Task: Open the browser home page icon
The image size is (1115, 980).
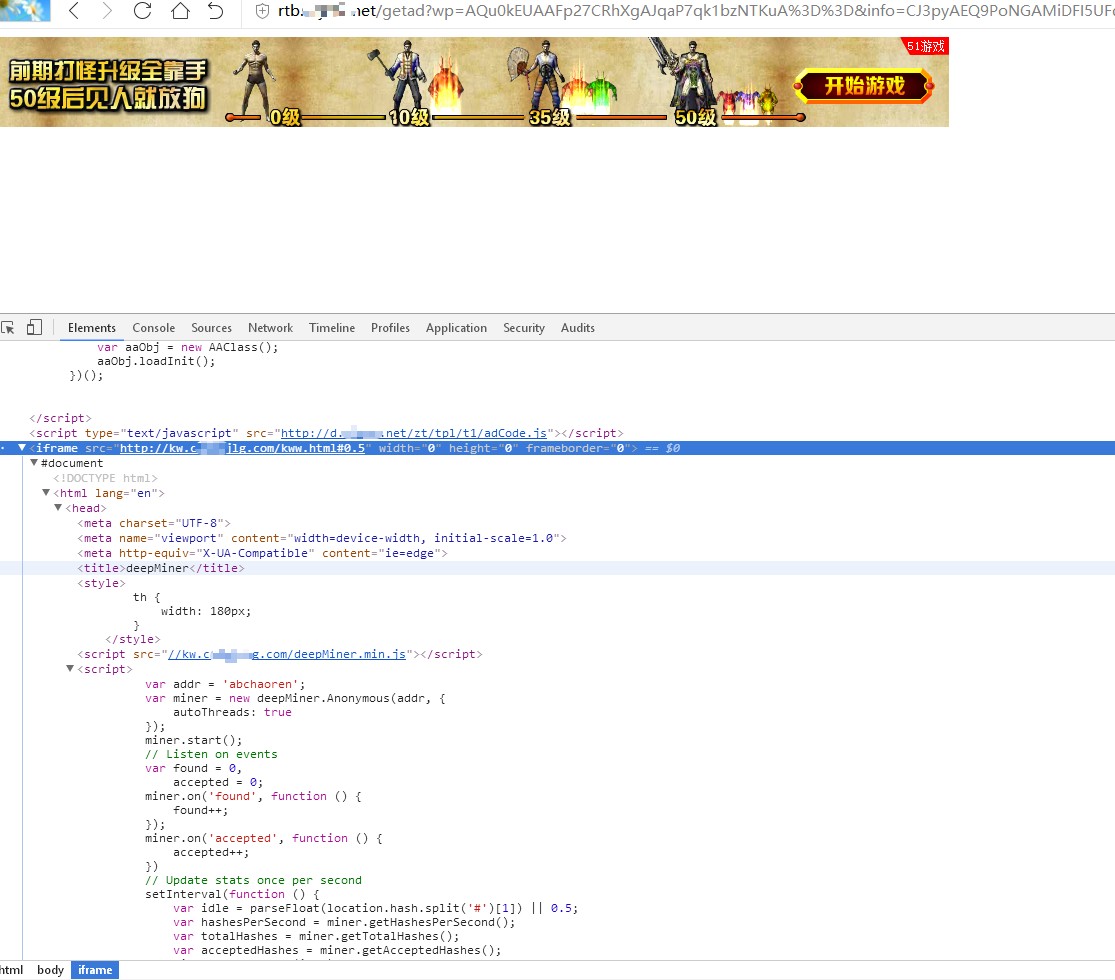Action: [x=180, y=11]
